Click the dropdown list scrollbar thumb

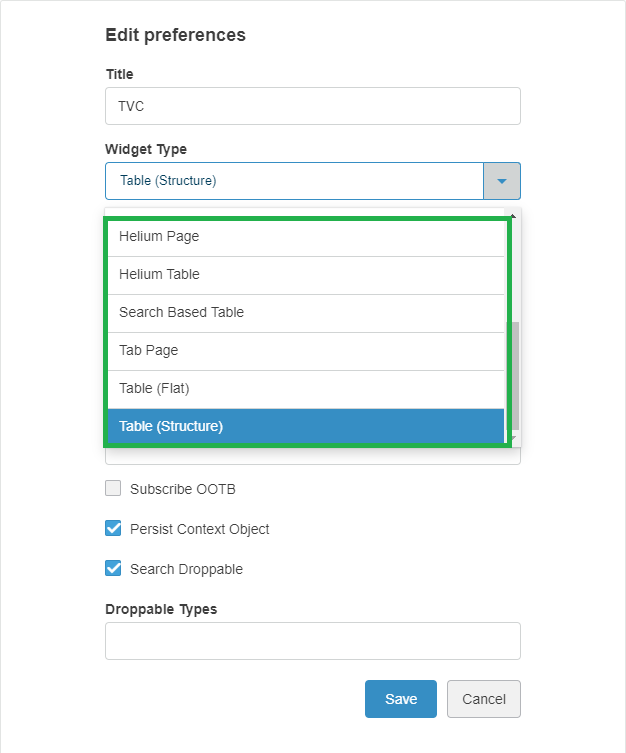513,375
